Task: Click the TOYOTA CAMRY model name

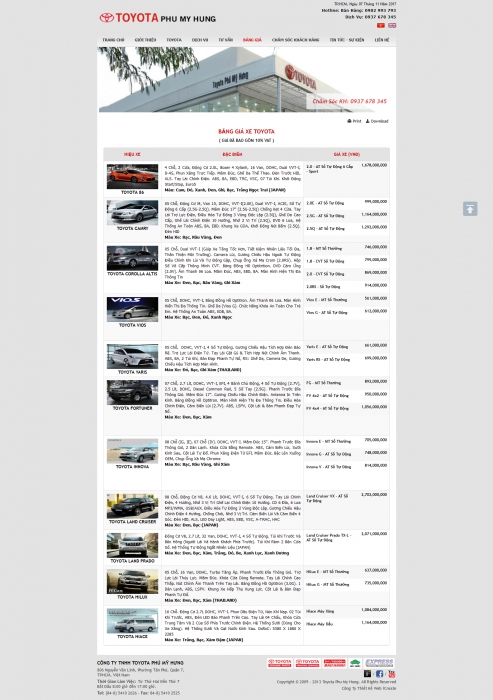Action: [132, 229]
